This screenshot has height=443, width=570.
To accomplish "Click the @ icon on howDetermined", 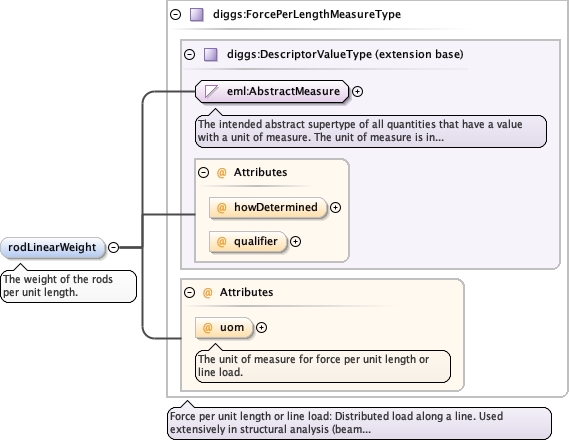I will (221, 208).
